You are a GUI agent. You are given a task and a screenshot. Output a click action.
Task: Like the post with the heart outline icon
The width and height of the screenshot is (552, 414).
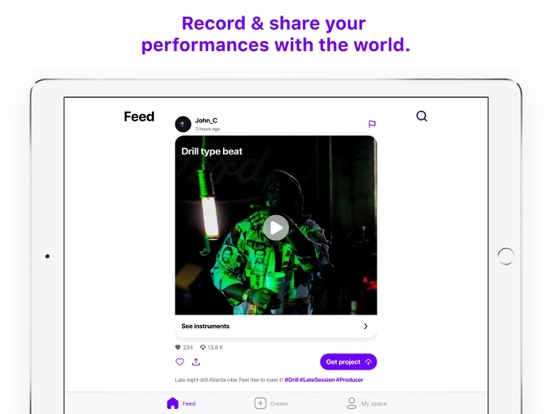pyautogui.click(x=180, y=362)
